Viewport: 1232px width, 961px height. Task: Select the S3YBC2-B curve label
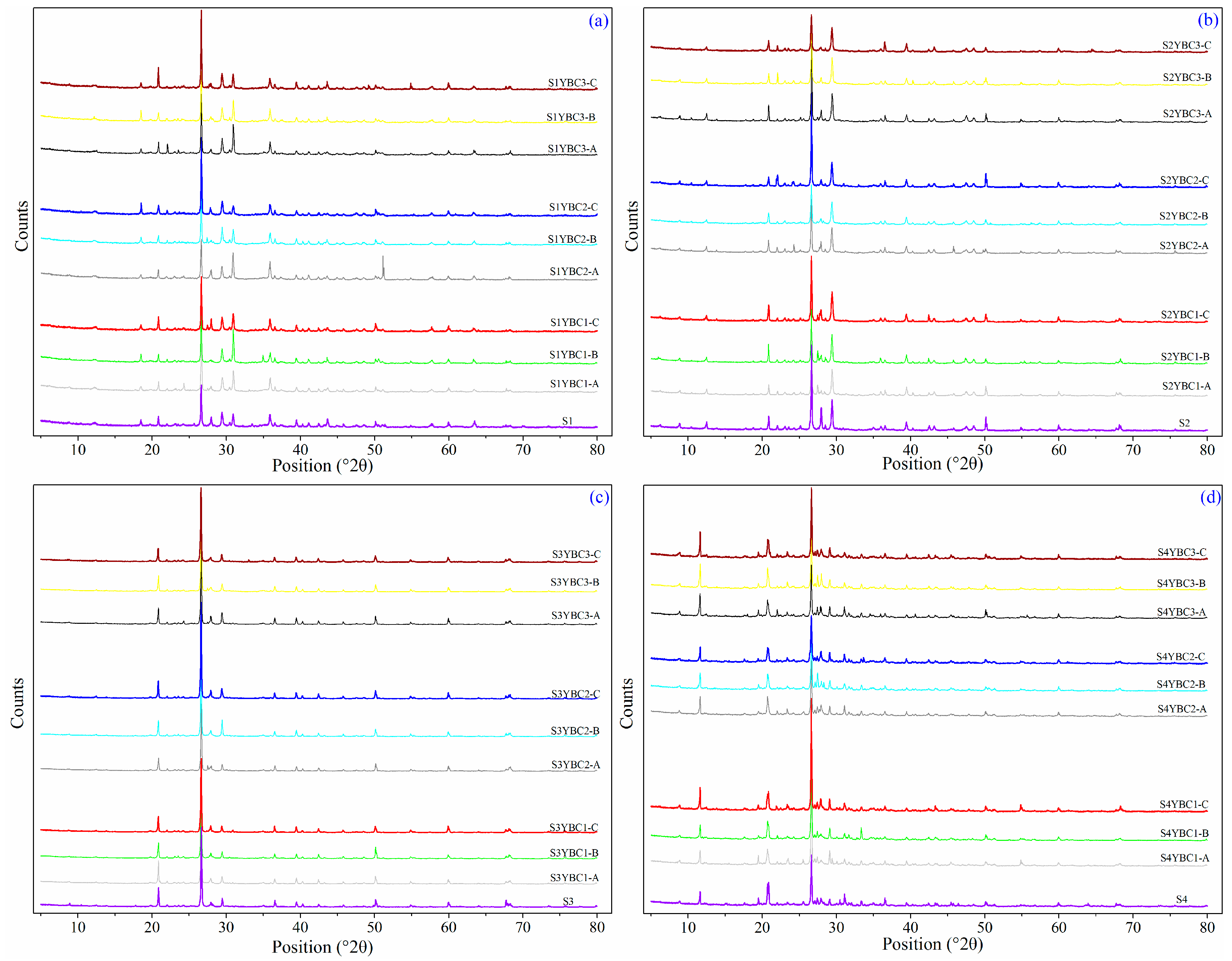[575, 730]
